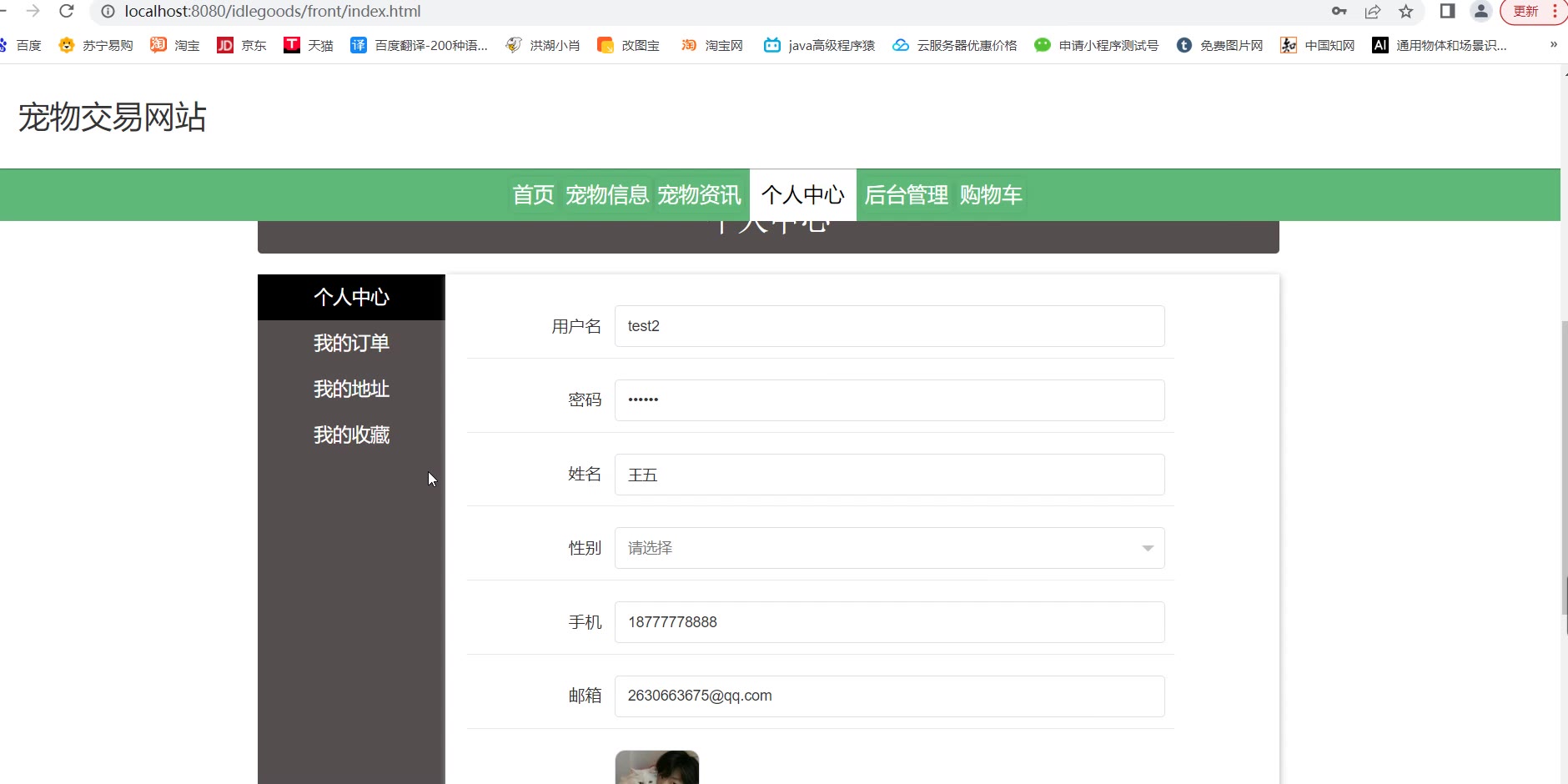Open the 改图宝 bookmark
The image size is (1568, 784).
pos(629,45)
